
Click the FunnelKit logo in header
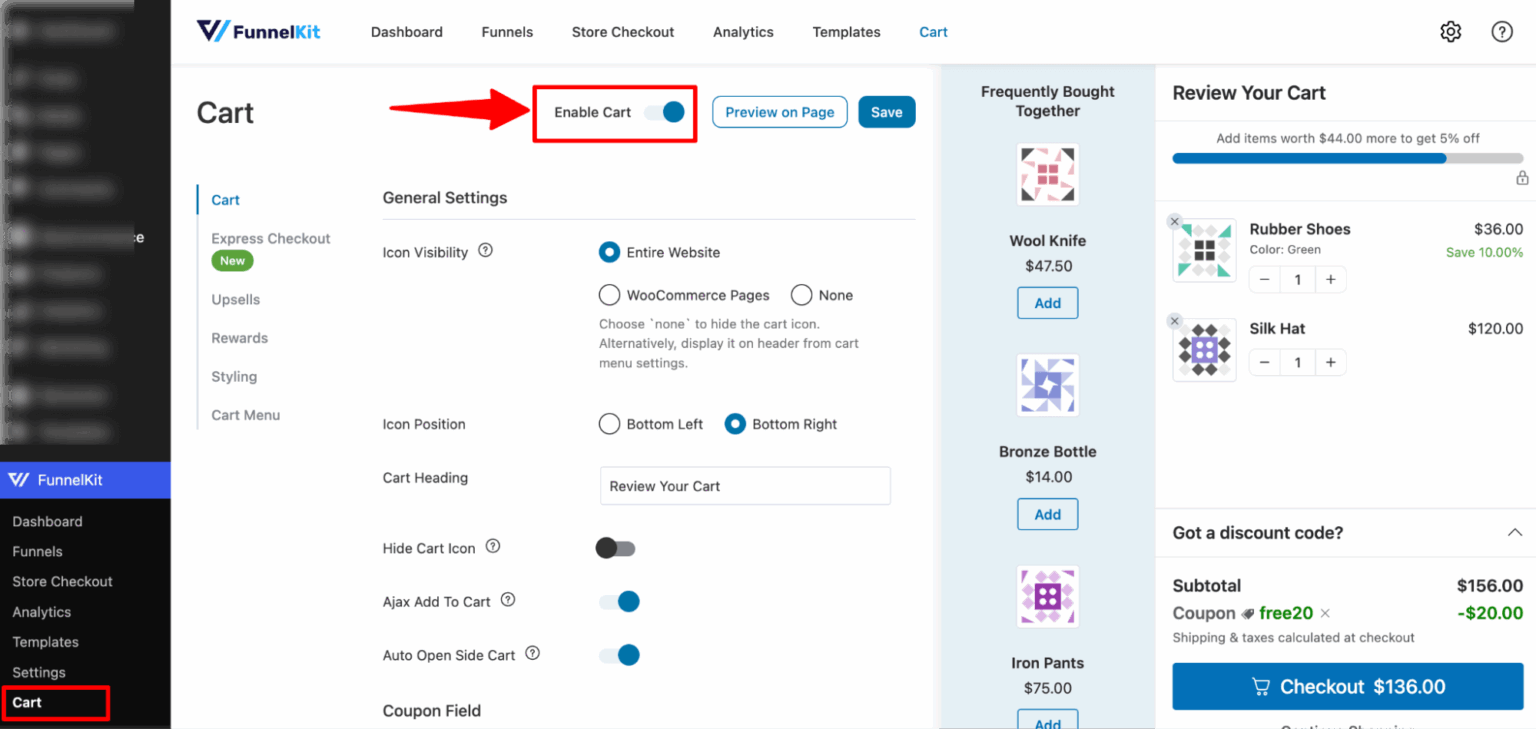[x=258, y=31]
